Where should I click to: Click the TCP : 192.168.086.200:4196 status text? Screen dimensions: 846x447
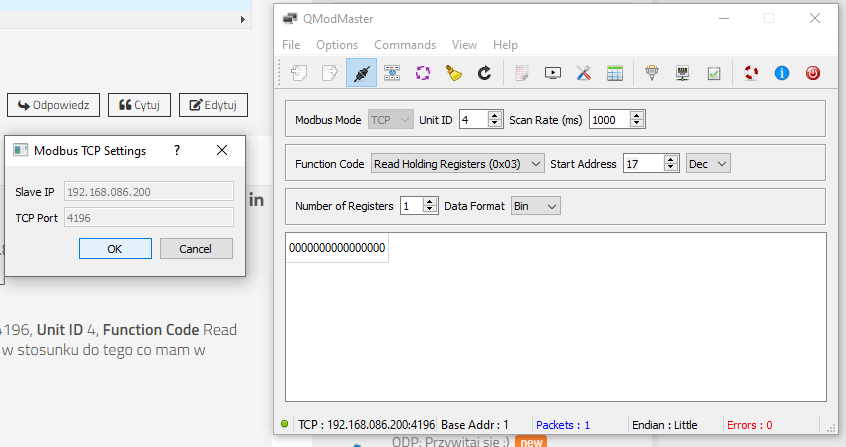click(366, 425)
